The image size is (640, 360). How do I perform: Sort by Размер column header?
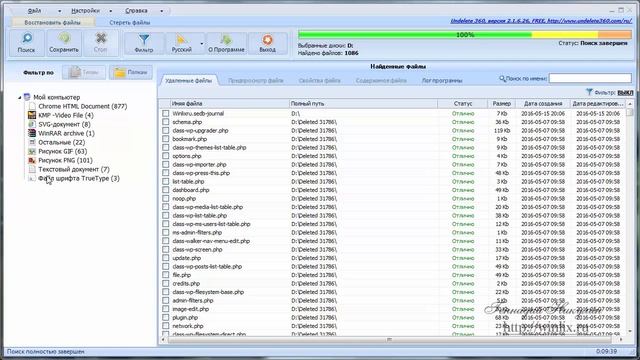502,104
